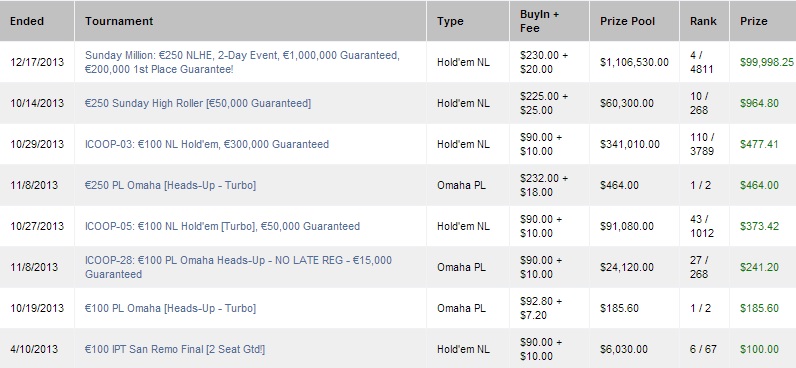Open ICOOP-05 €100 NL Hold'em Turbo link

point(222,226)
